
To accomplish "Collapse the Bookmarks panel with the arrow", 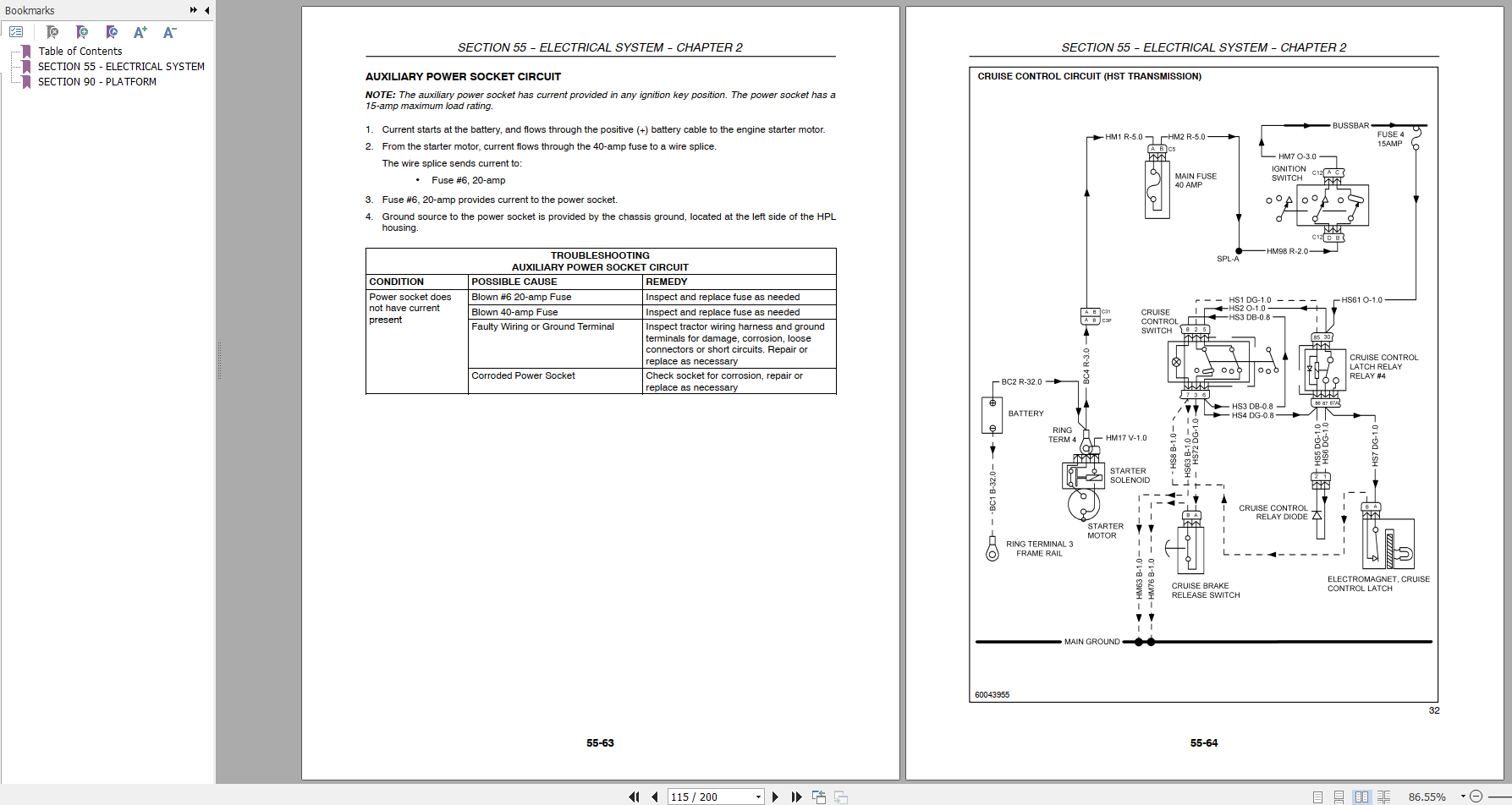I will [x=207, y=10].
